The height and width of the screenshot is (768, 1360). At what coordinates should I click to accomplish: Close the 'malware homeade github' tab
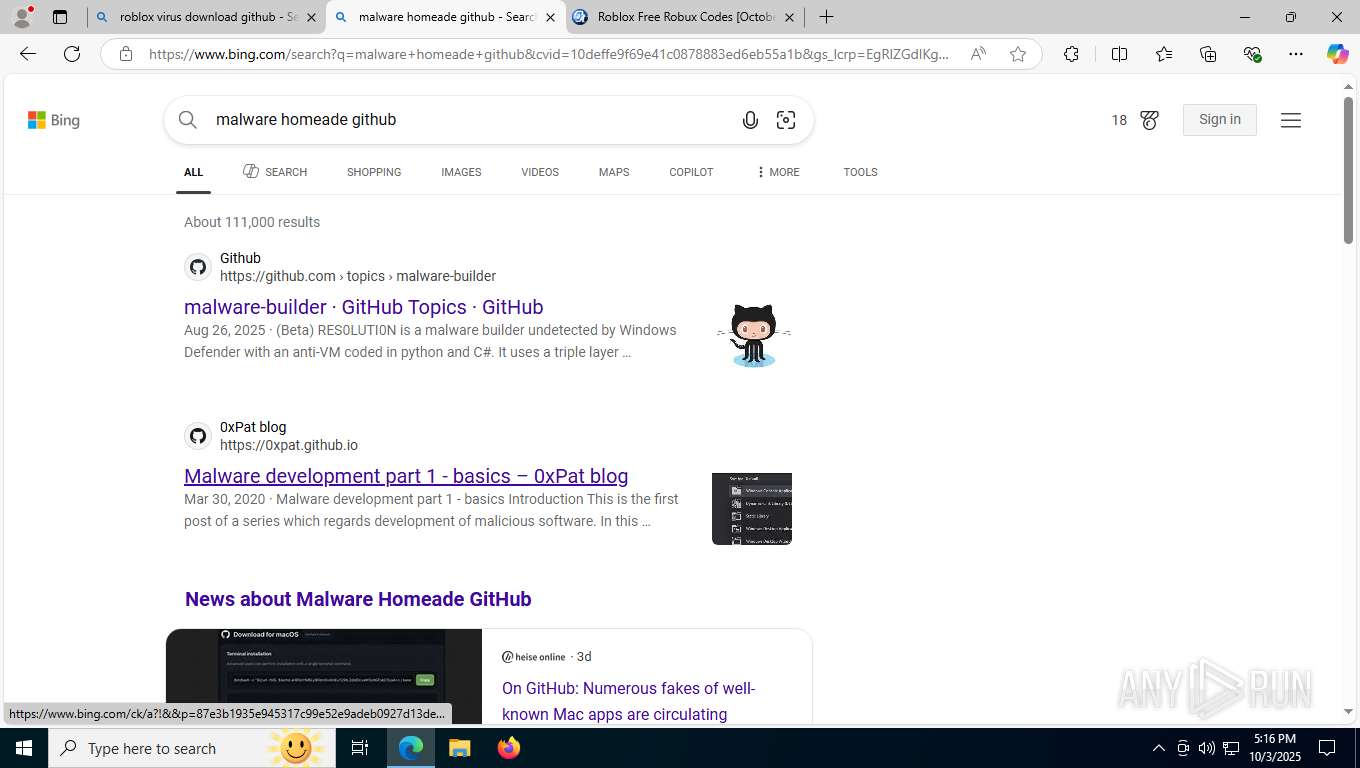[550, 17]
